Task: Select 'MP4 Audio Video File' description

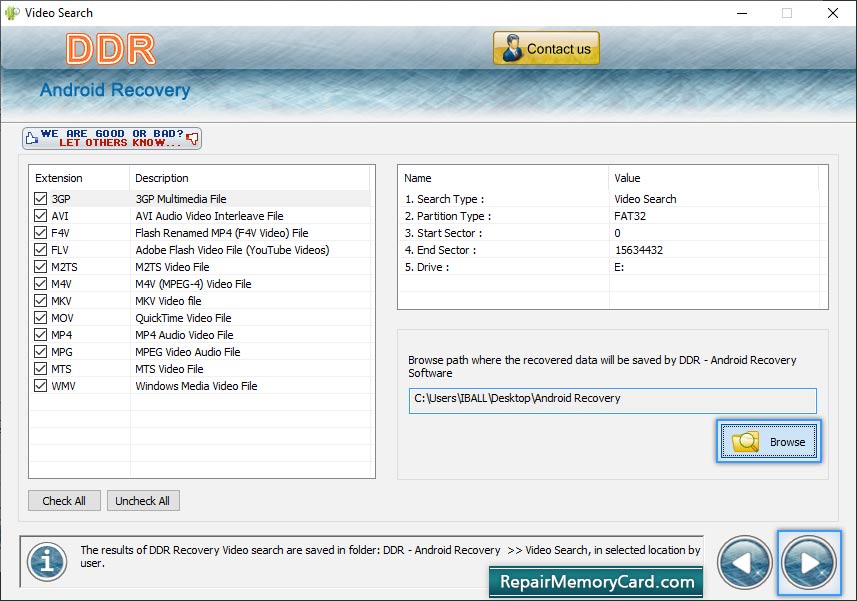Action: pyautogui.click(x=184, y=334)
